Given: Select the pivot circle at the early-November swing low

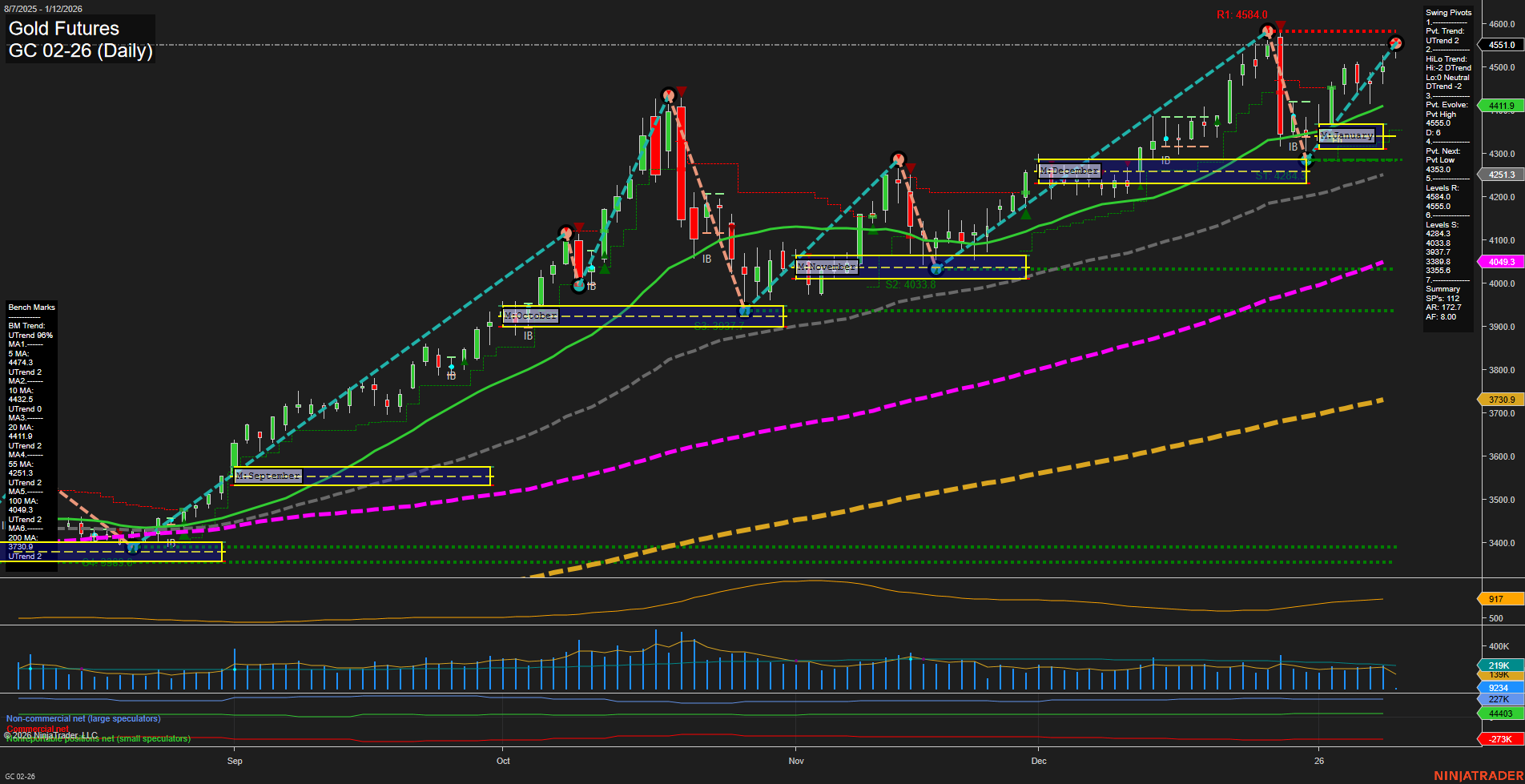Looking at the screenshot, I should [936, 269].
